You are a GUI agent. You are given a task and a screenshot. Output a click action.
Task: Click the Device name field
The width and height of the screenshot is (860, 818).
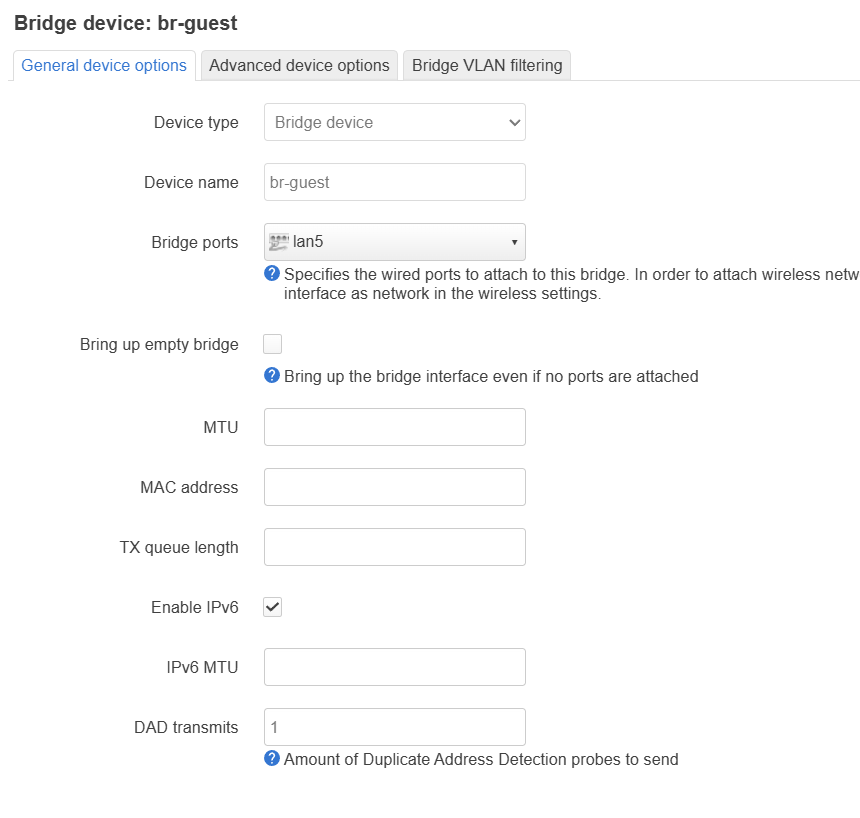(x=394, y=182)
